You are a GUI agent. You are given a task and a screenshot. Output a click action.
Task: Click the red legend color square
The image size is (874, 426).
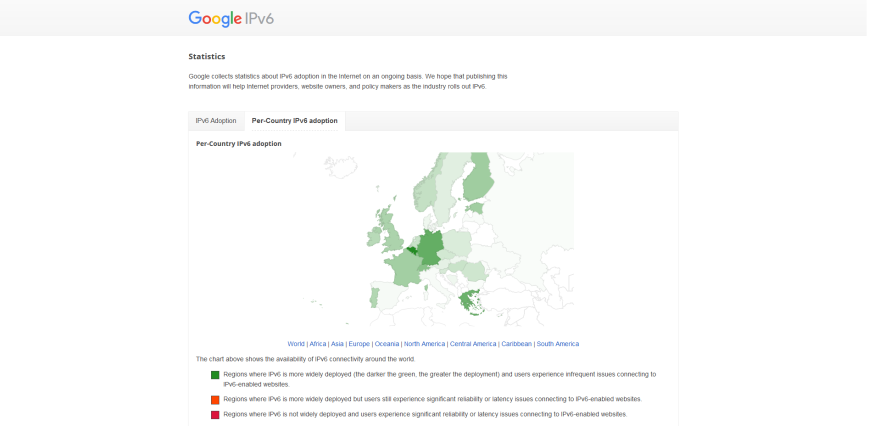pos(215,414)
